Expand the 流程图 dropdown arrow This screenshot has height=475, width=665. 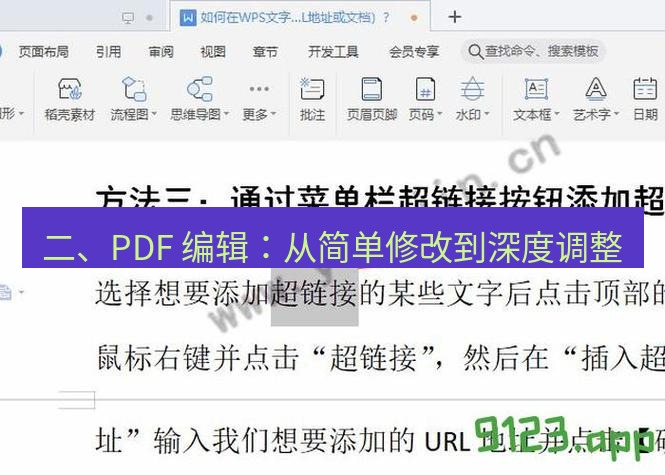154,114
